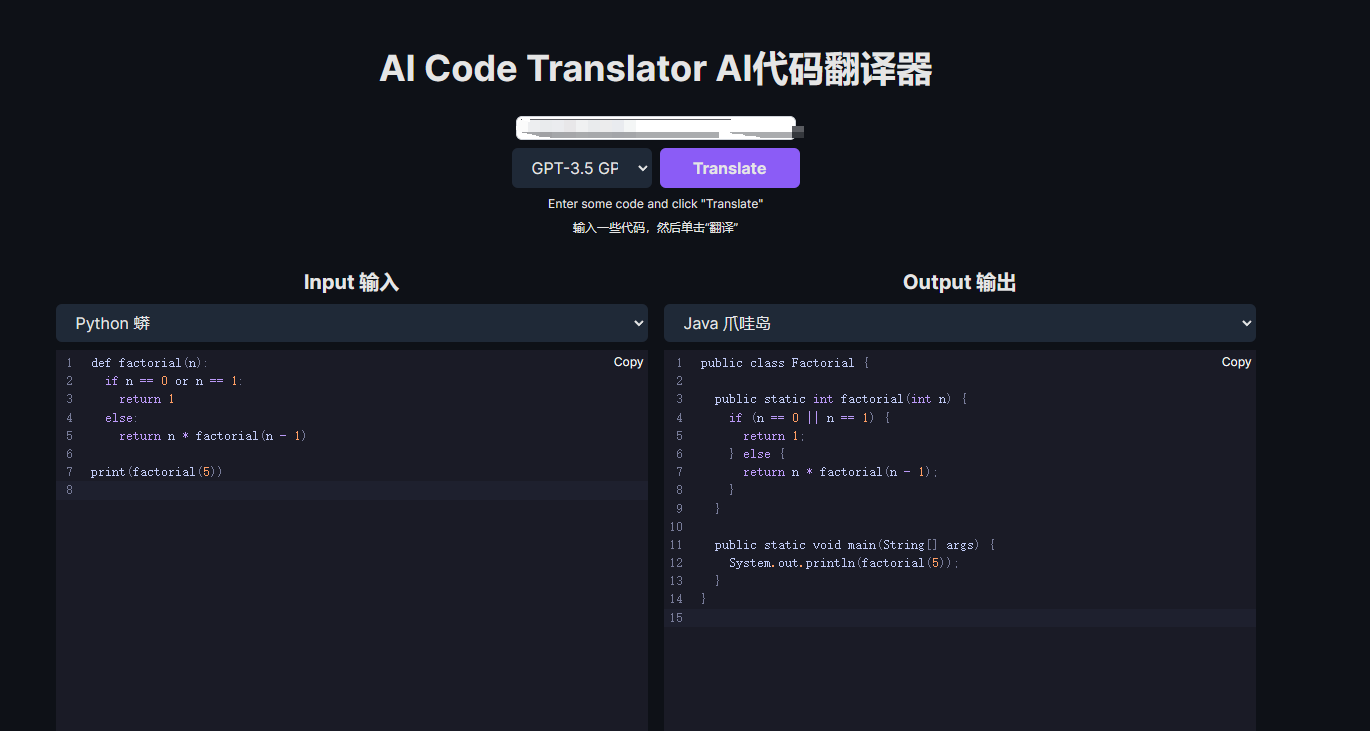Open the Python input language dropdown
Image resolution: width=1370 pixels, height=731 pixels.
pyautogui.click(x=352, y=323)
